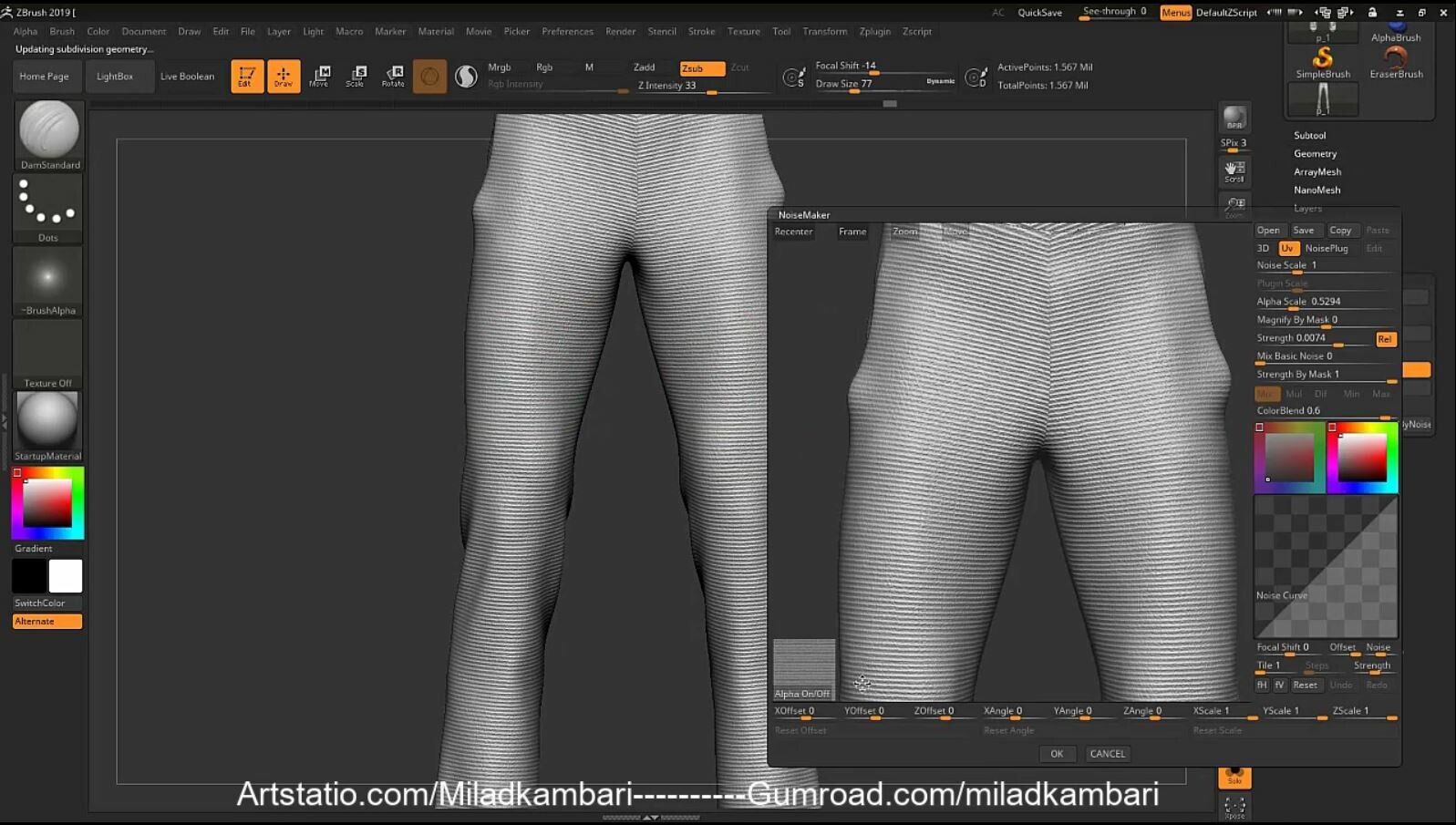Activate the Move tool icon
This screenshot has height=825, width=1456.
[320, 77]
